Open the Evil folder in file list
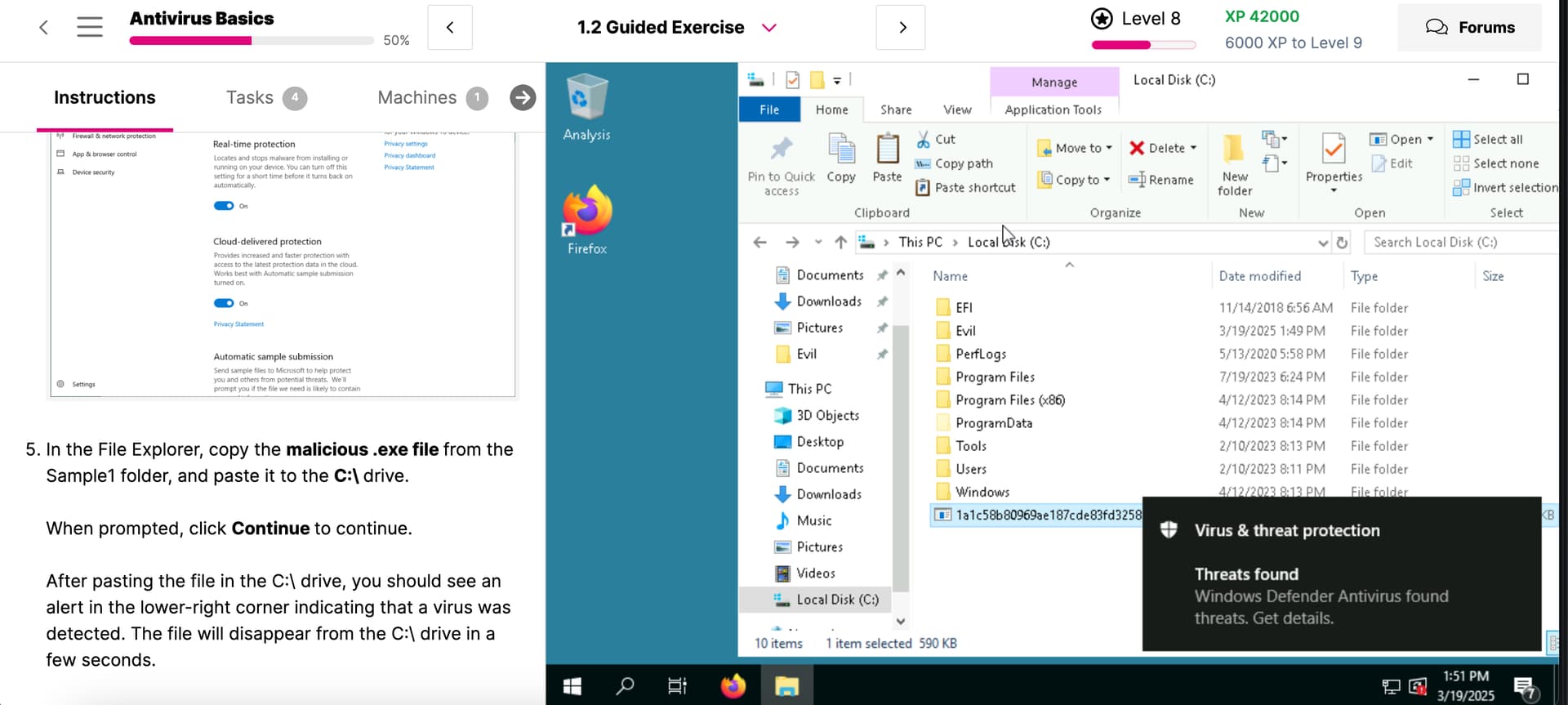Screen dimensions: 1568x705 [964, 331]
